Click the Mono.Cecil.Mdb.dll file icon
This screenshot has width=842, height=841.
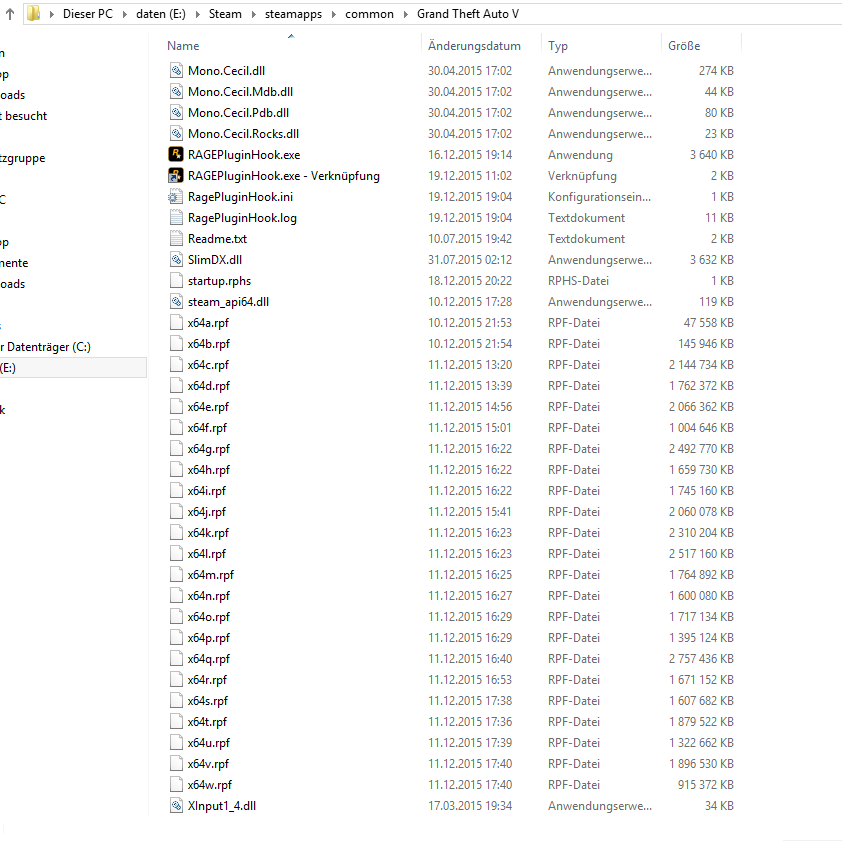pyautogui.click(x=176, y=91)
